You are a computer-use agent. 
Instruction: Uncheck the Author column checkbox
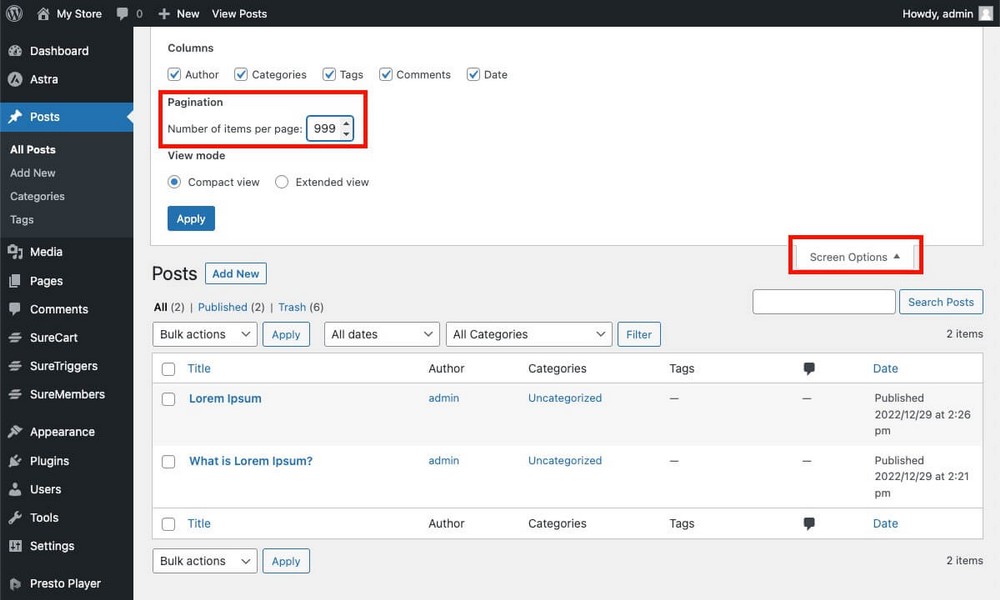[x=174, y=74]
